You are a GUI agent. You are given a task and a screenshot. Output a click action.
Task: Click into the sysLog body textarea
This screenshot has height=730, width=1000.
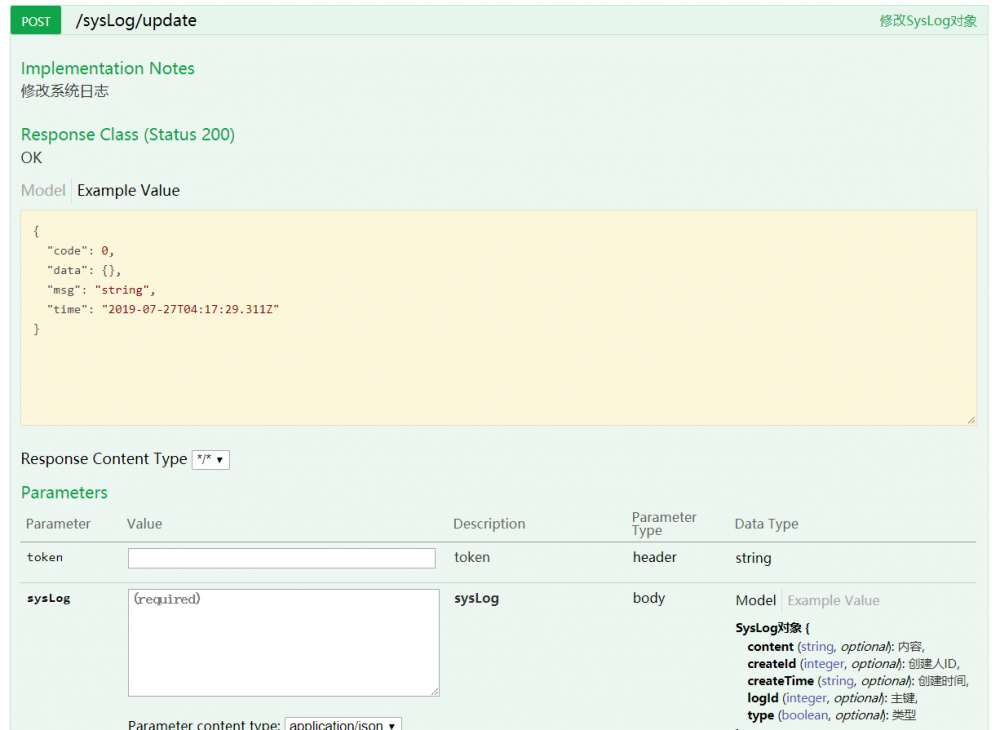[x=283, y=642]
